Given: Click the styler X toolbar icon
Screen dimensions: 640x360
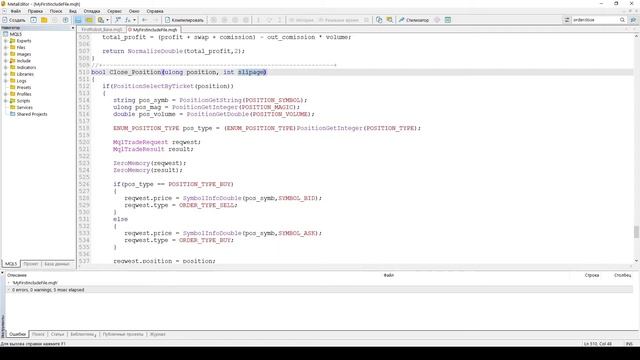Looking at the screenshot, I should (x=118, y=20).
